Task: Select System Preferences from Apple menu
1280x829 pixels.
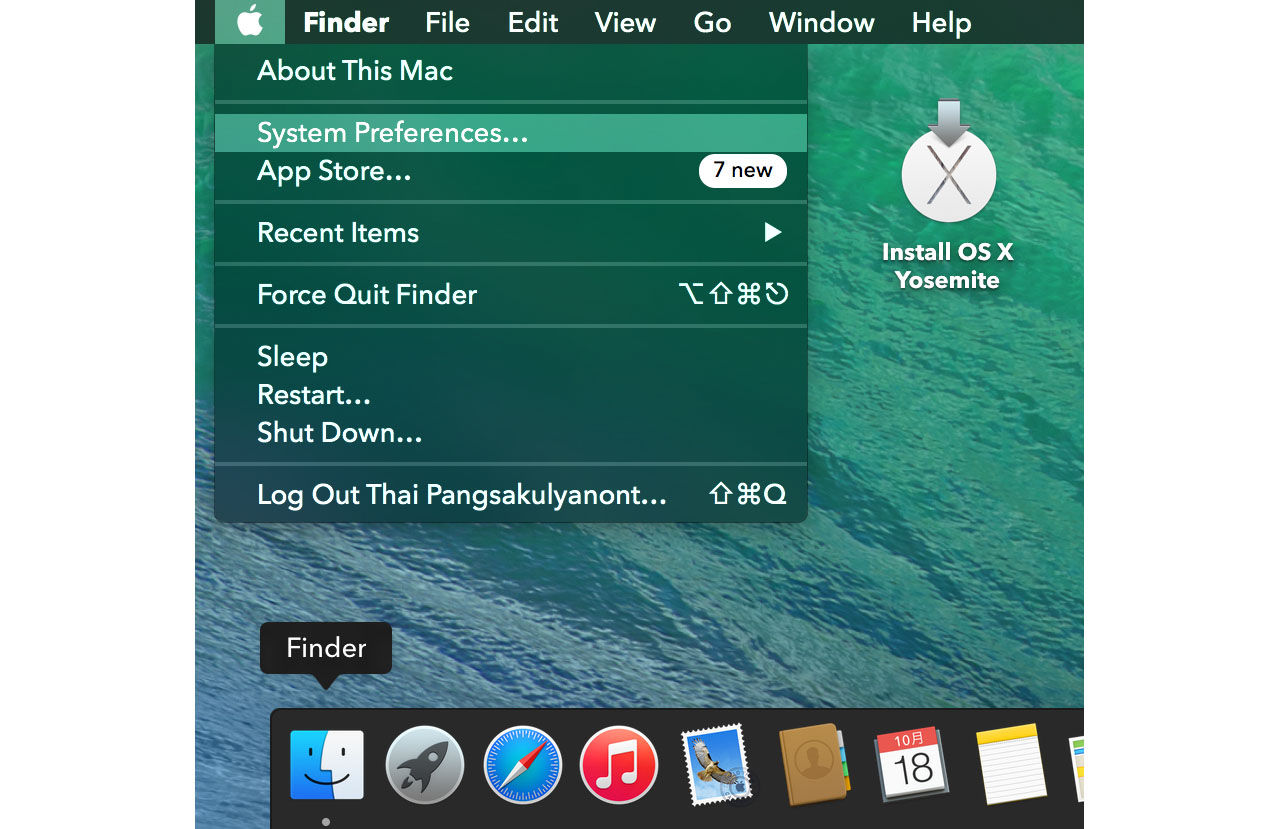Action: point(393,131)
